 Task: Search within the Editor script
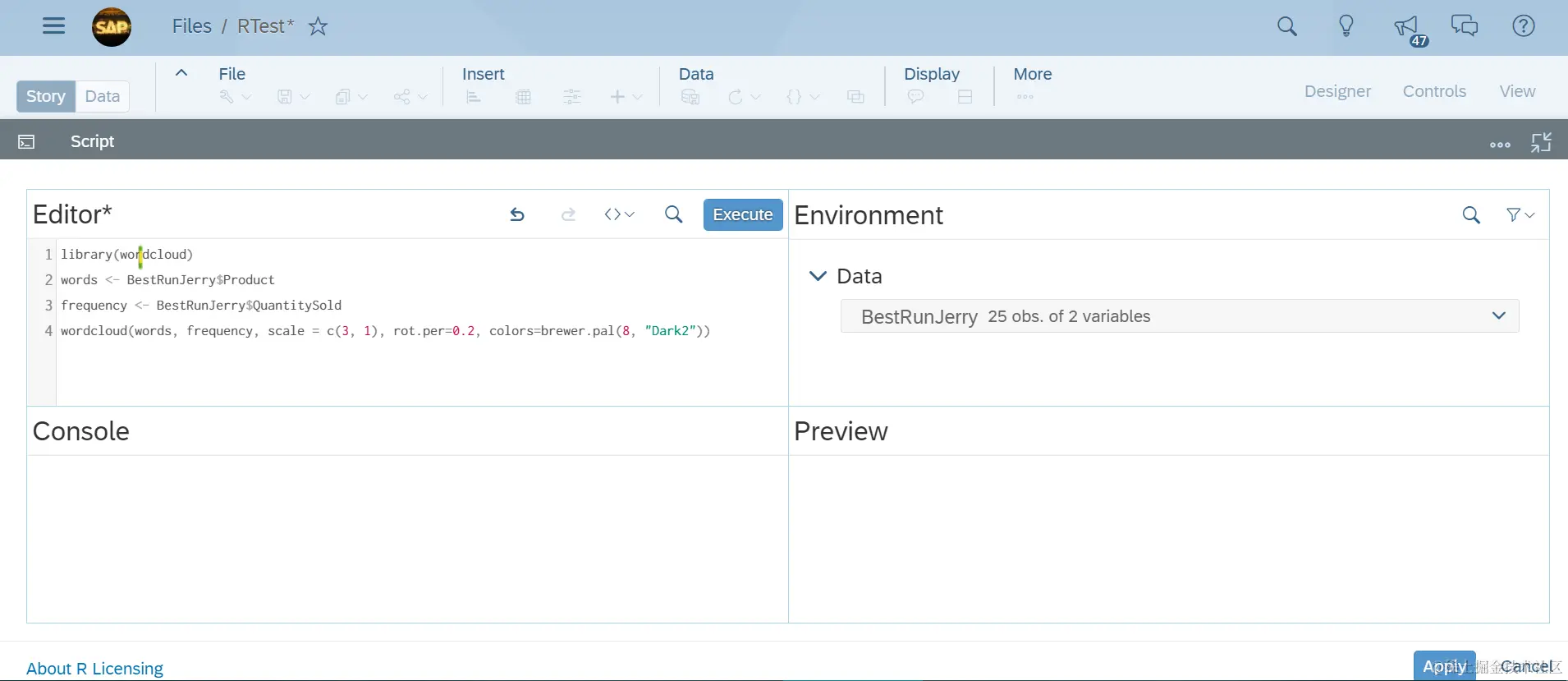click(x=673, y=214)
